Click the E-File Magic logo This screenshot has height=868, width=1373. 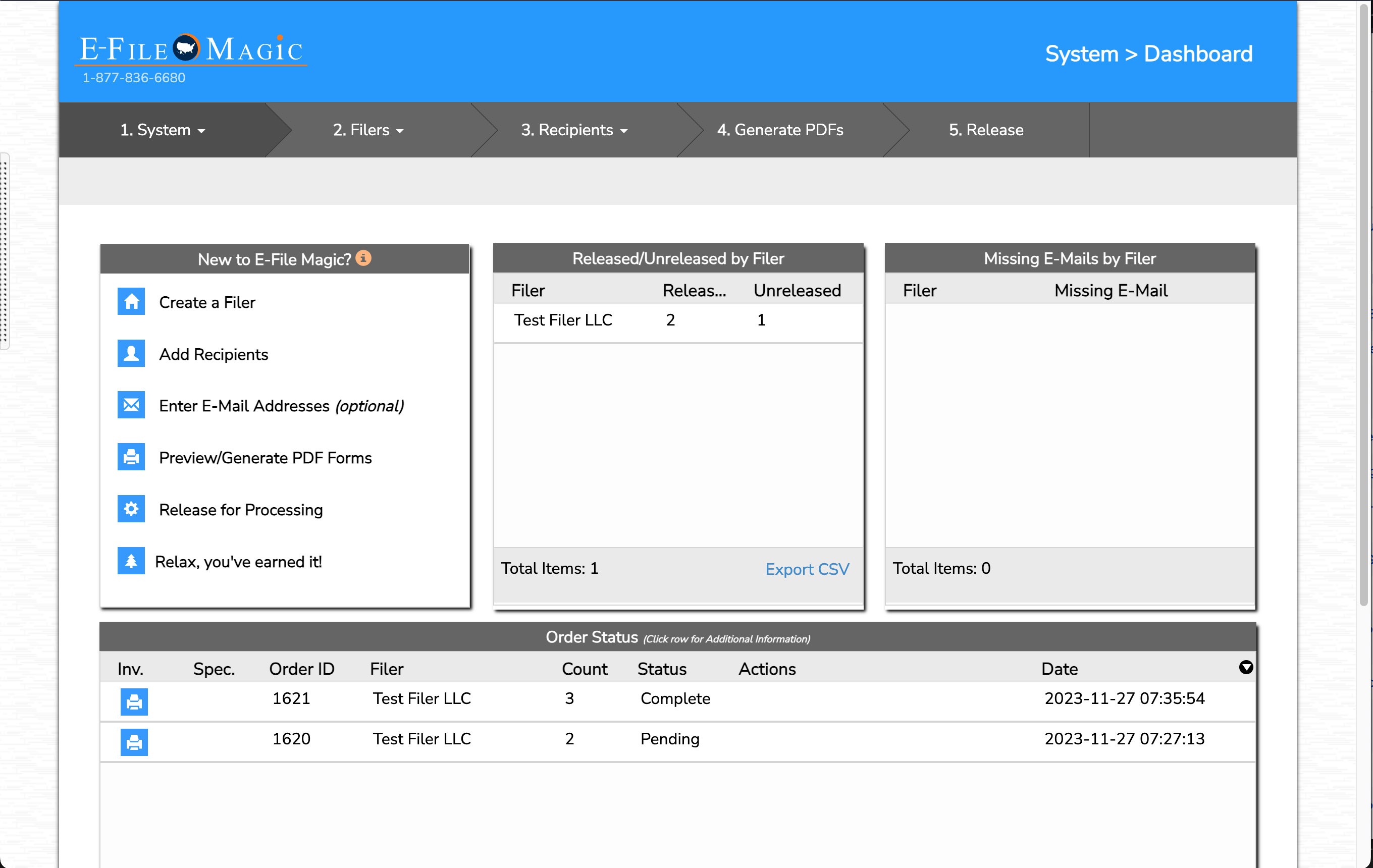pyautogui.click(x=191, y=50)
